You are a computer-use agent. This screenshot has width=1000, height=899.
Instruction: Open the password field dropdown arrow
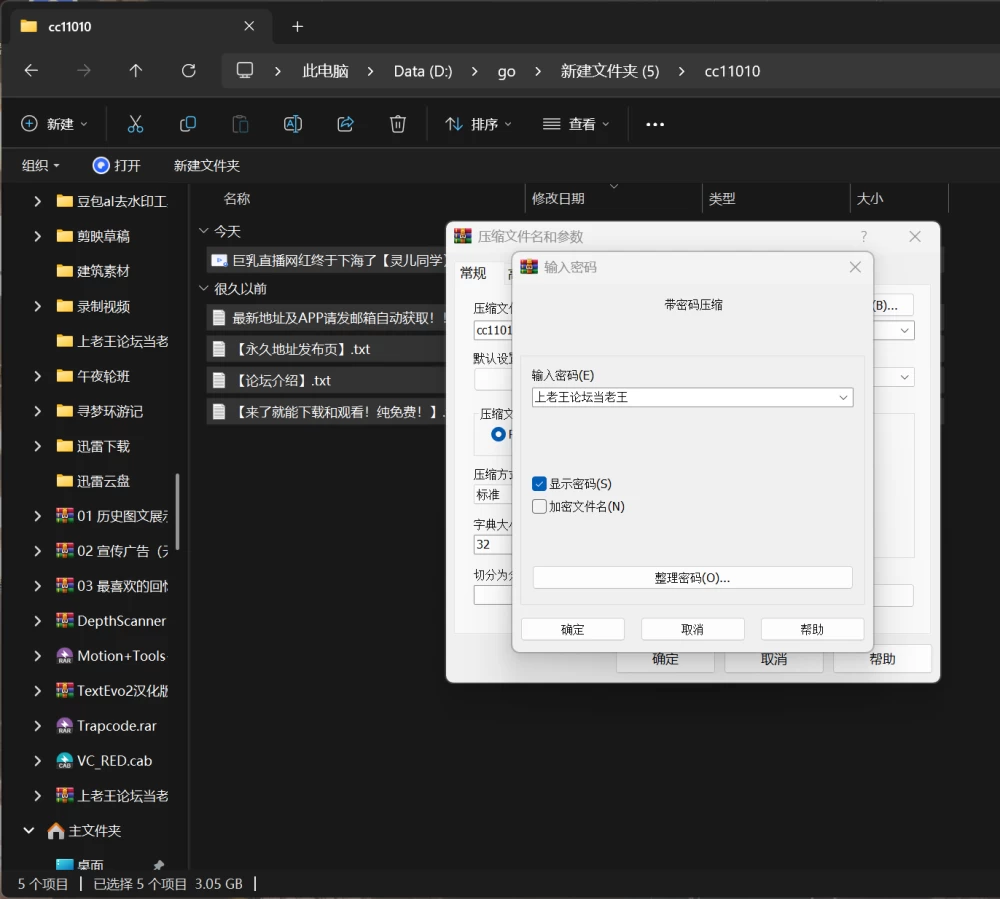point(843,397)
